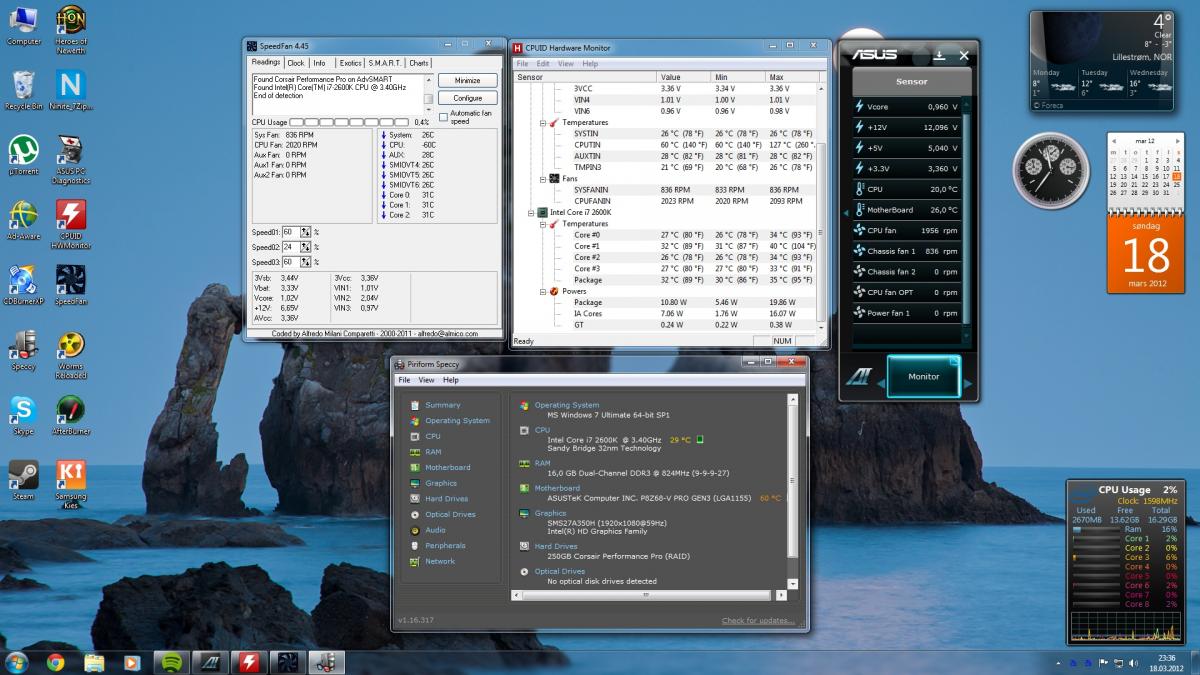Select the µTorrent desktop icon
This screenshot has height=675, width=1200.
(24, 155)
